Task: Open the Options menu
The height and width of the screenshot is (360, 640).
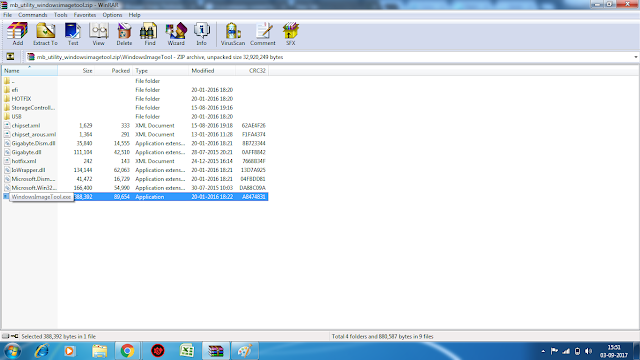Action: pyautogui.click(x=112, y=15)
